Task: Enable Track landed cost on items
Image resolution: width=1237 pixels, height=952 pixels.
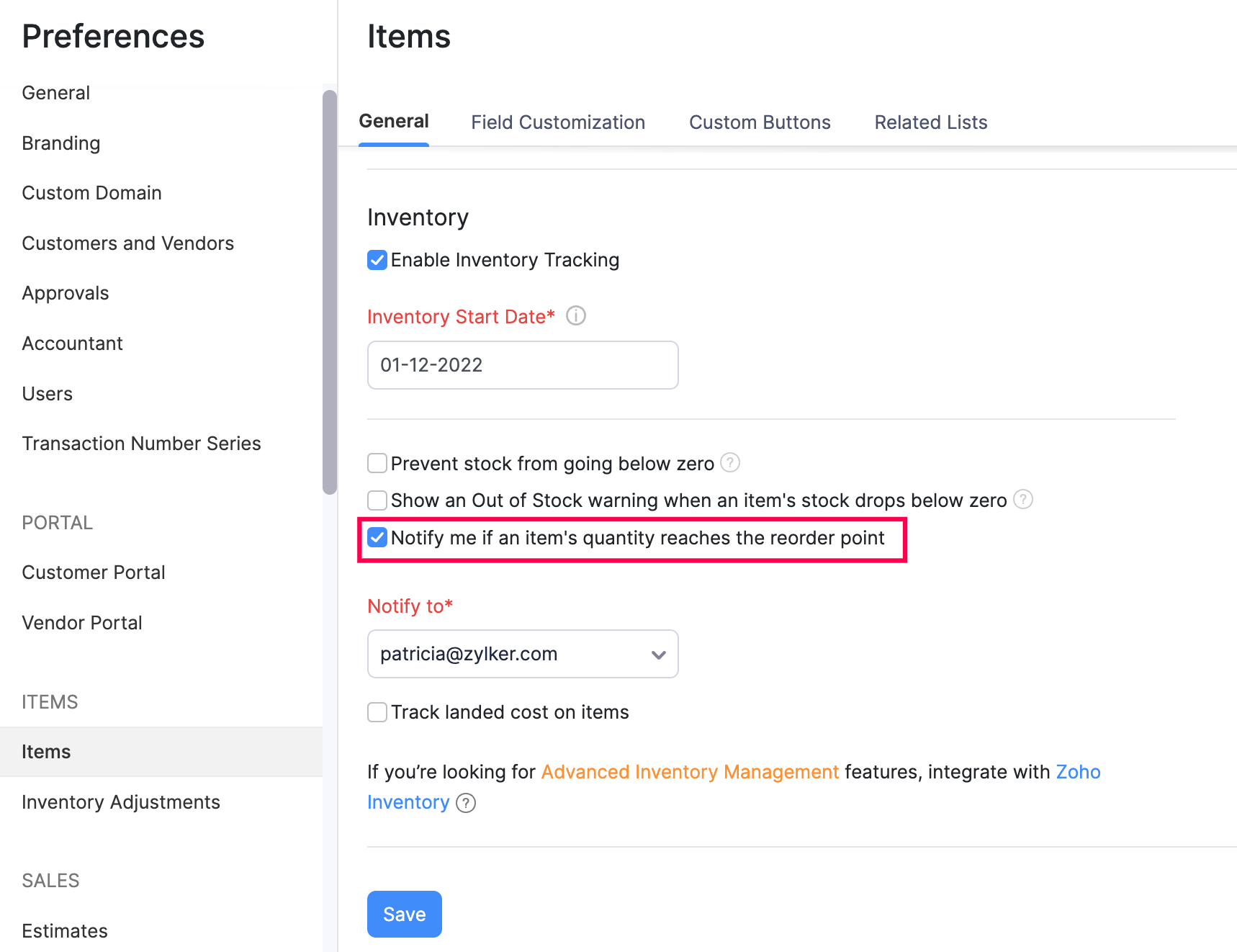Action: (x=377, y=712)
